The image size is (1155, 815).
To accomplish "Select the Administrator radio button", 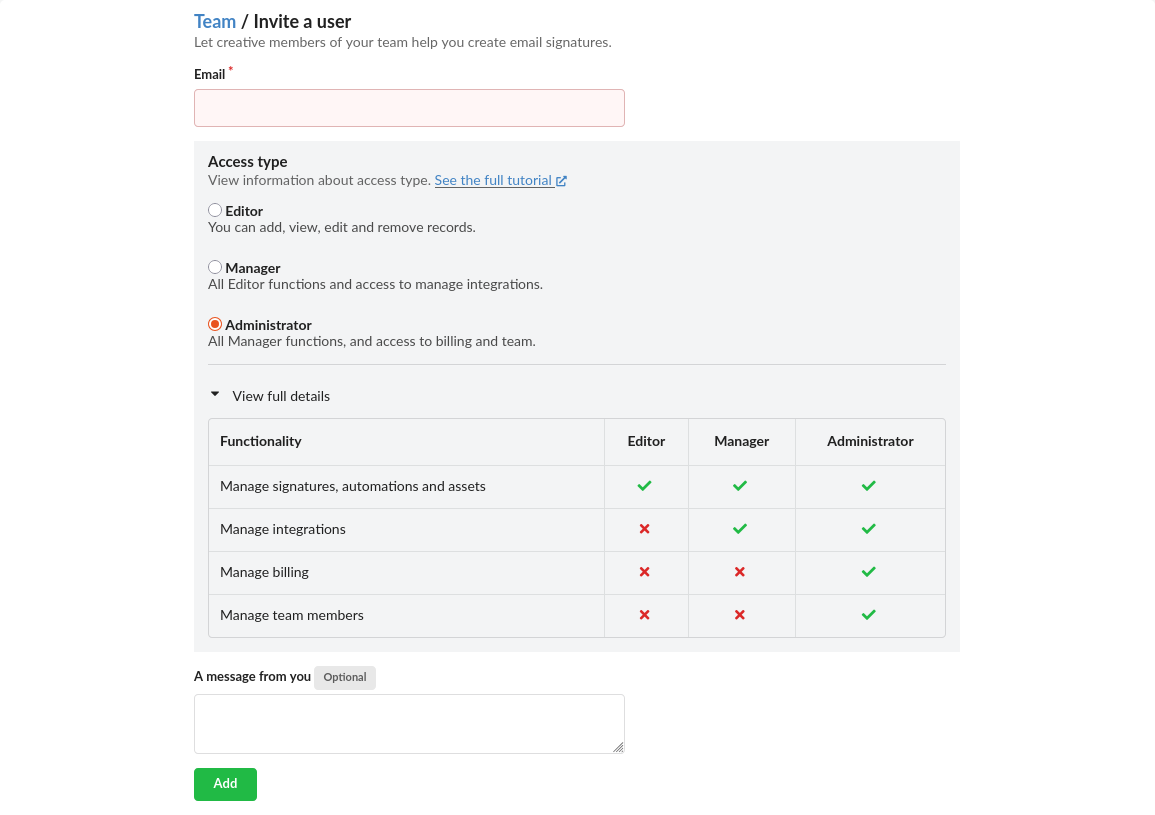I will coord(215,325).
